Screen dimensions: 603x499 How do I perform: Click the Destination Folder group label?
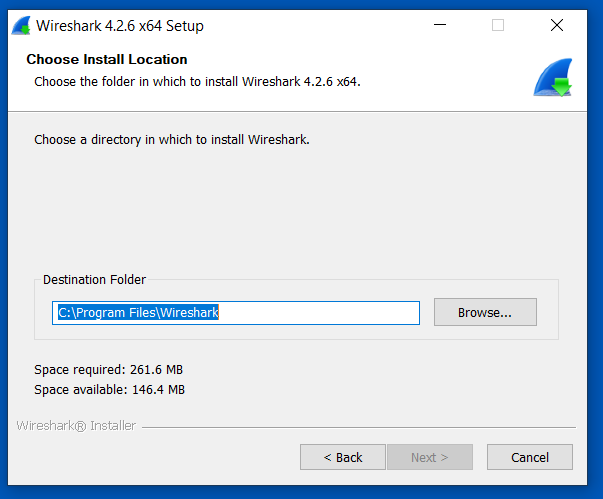pyautogui.click(x=95, y=280)
